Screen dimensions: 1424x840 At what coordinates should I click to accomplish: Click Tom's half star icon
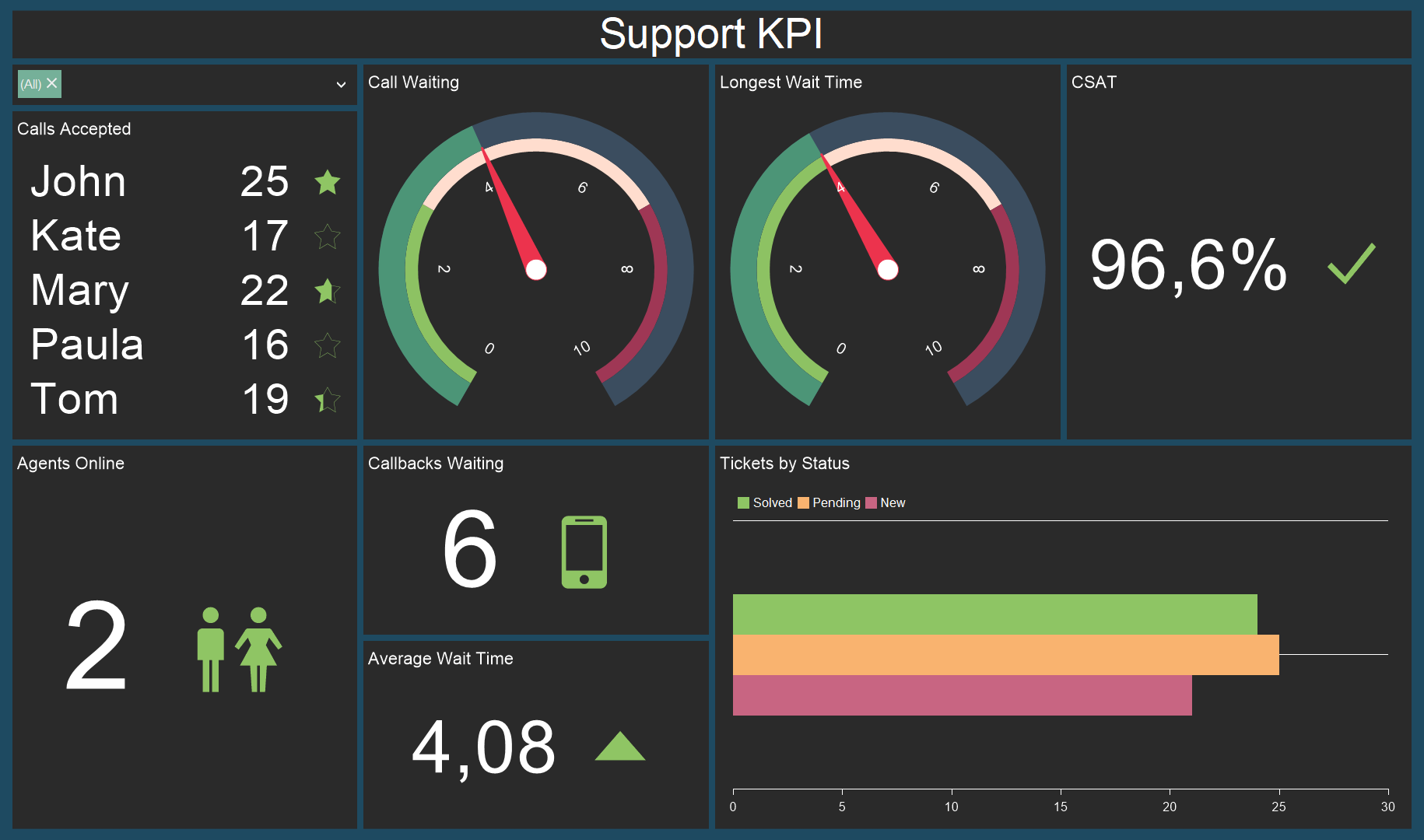point(328,400)
